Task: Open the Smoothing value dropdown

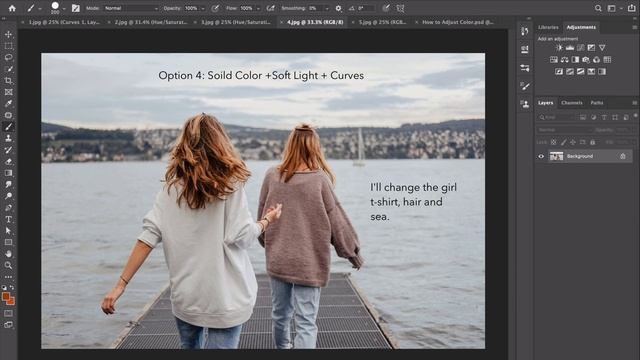Action: (x=327, y=8)
